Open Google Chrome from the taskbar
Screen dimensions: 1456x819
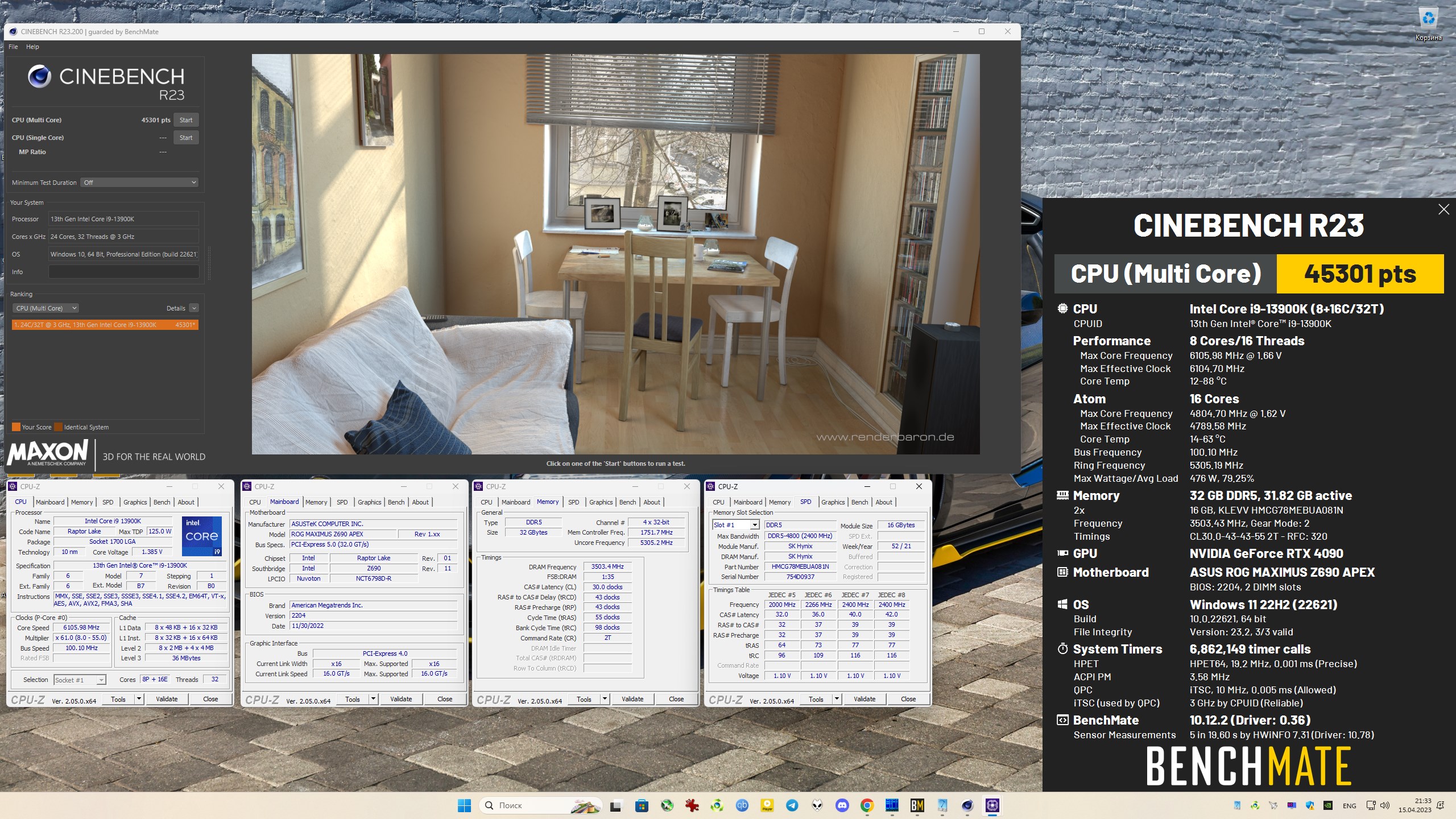(867, 805)
